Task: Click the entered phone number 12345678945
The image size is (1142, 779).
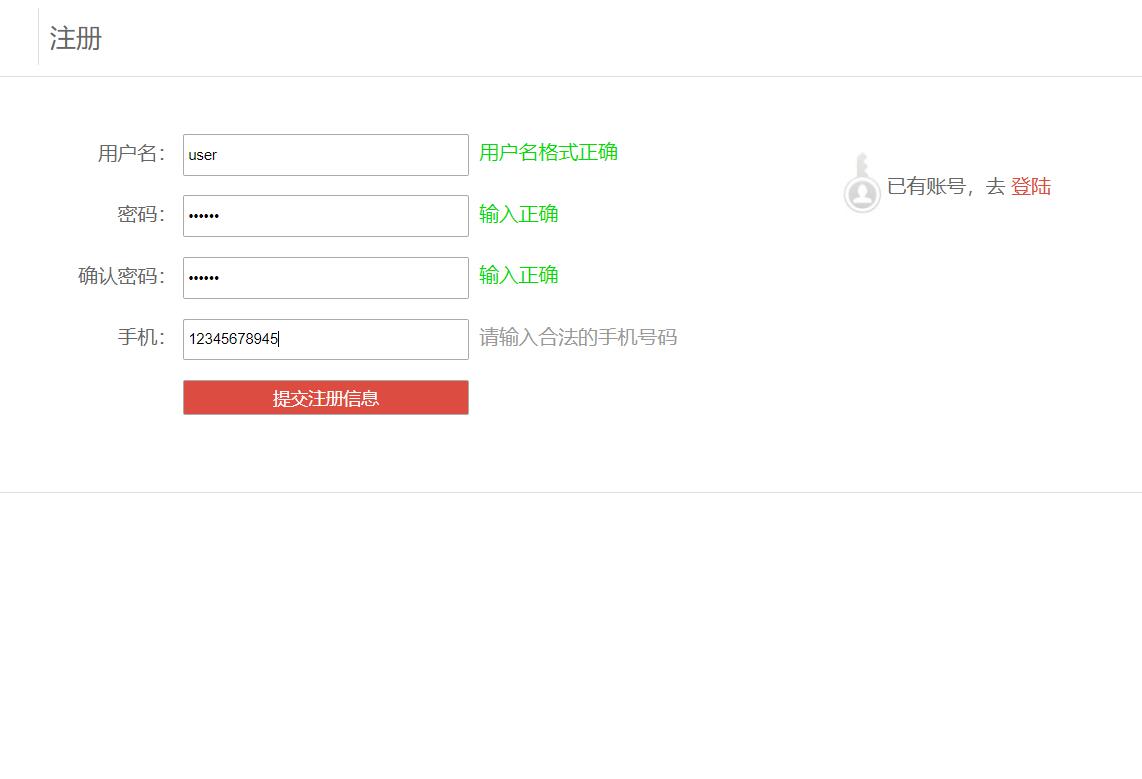Action: pyautogui.click(x=233, y=339)
